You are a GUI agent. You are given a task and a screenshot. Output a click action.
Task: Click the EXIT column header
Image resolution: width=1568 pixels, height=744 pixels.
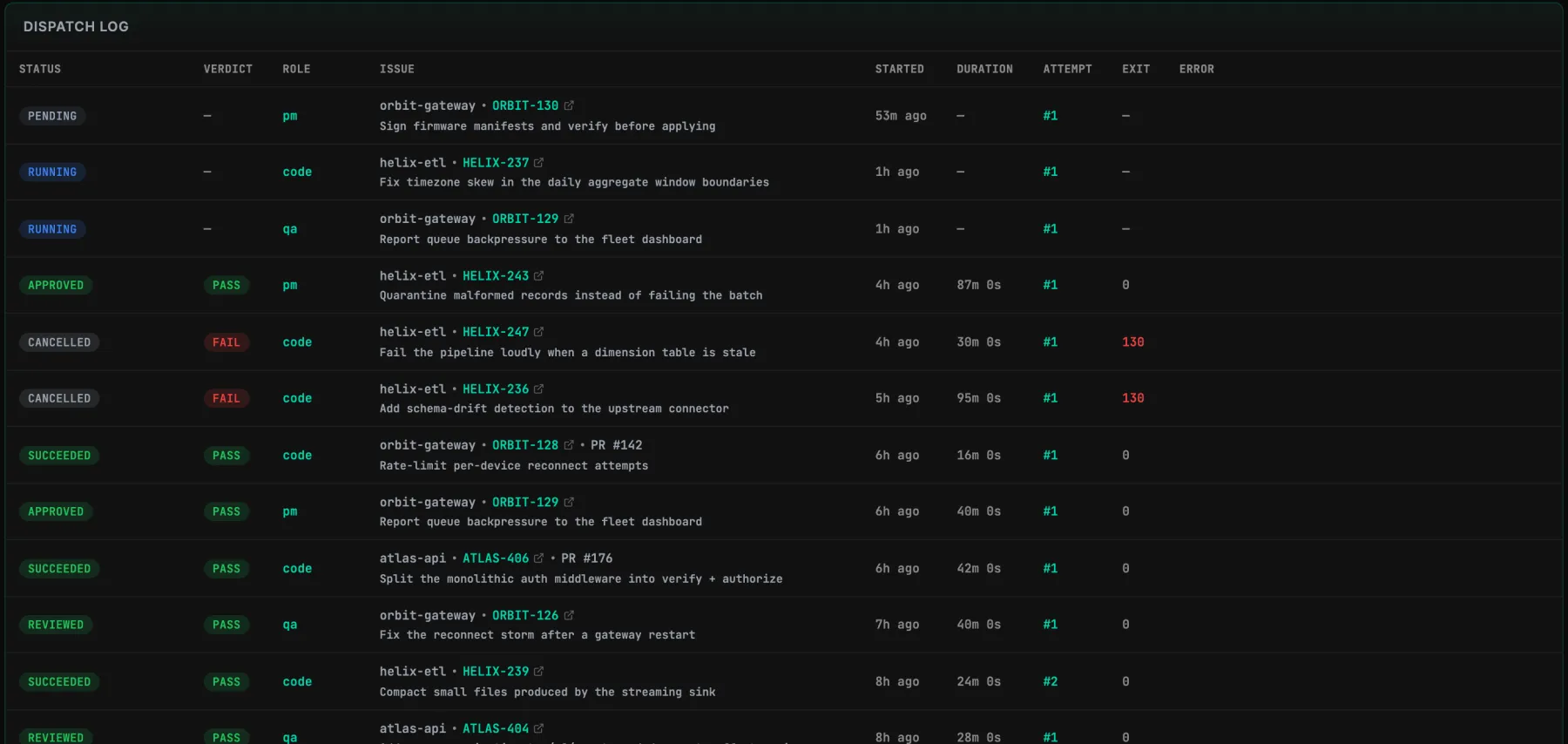1136,69
